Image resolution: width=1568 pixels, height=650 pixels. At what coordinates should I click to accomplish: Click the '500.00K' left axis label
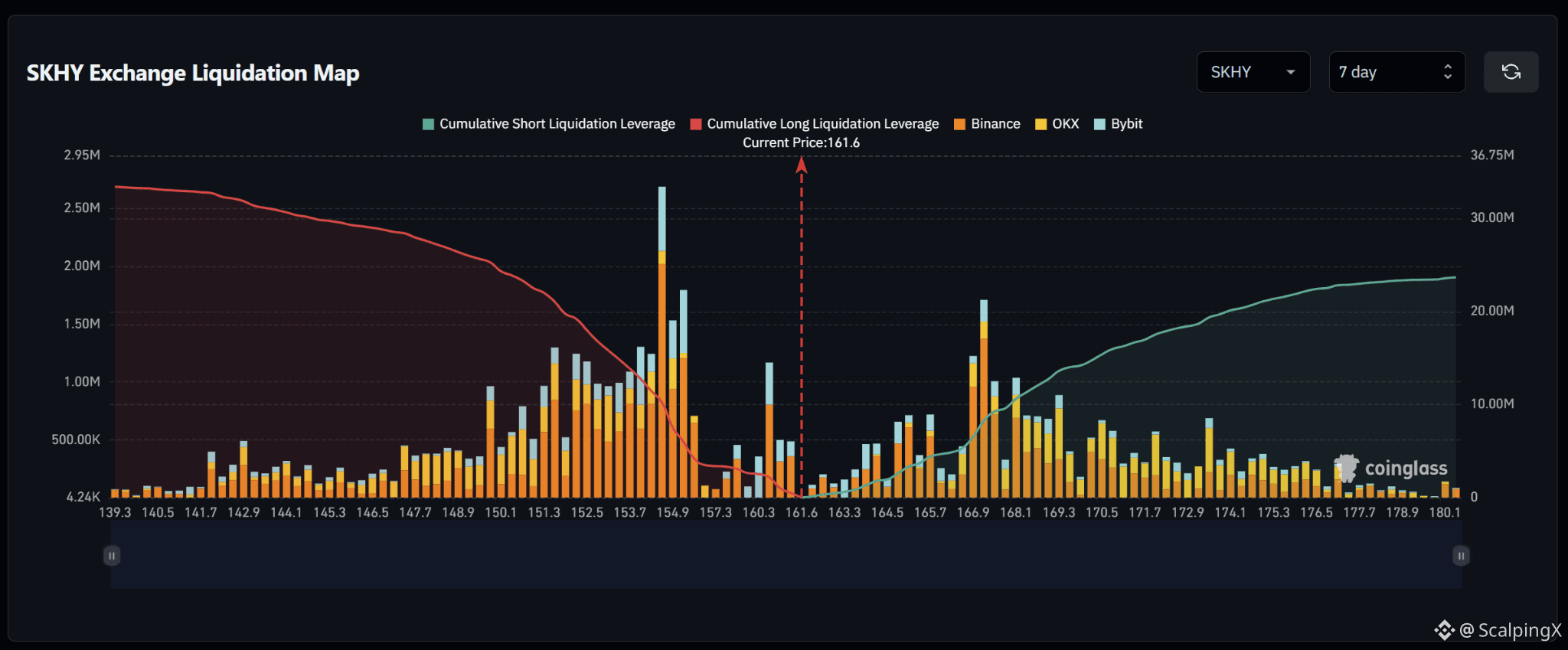tap(76, 439)
